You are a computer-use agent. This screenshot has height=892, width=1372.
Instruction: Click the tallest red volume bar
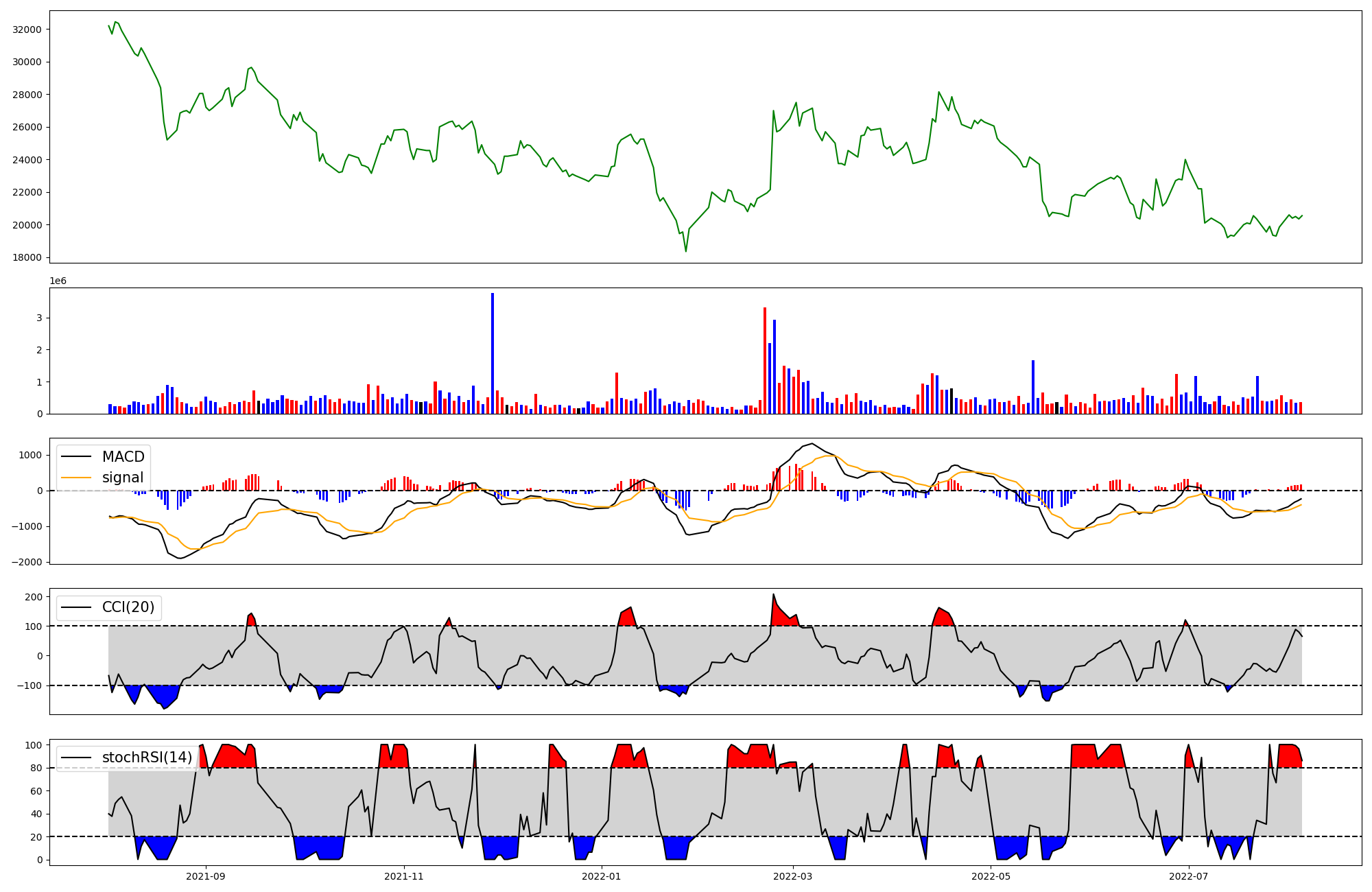coord(765,360)
